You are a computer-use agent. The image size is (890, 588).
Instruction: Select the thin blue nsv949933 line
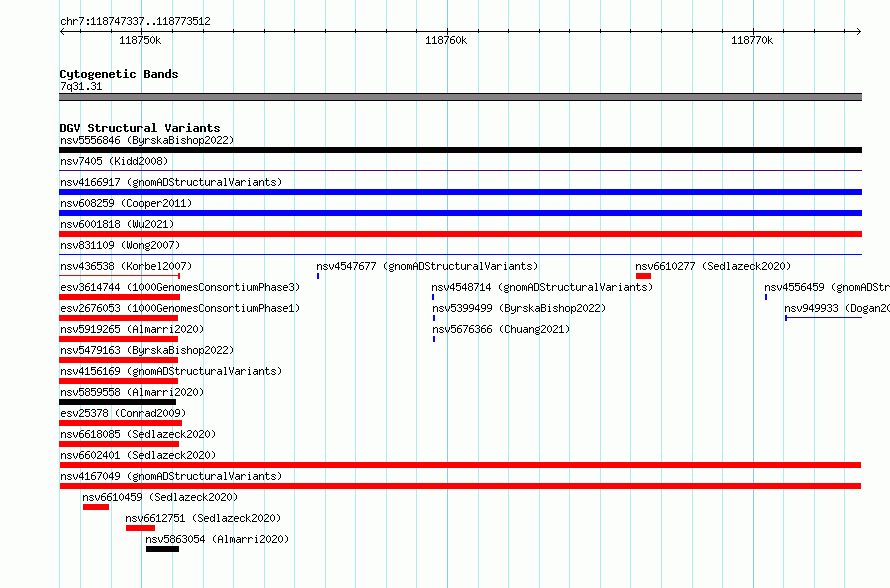824,318
